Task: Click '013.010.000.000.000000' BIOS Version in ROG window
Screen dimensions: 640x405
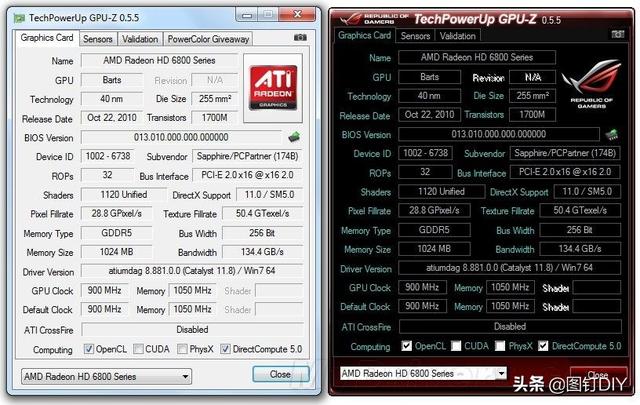Action: (499, 134)
